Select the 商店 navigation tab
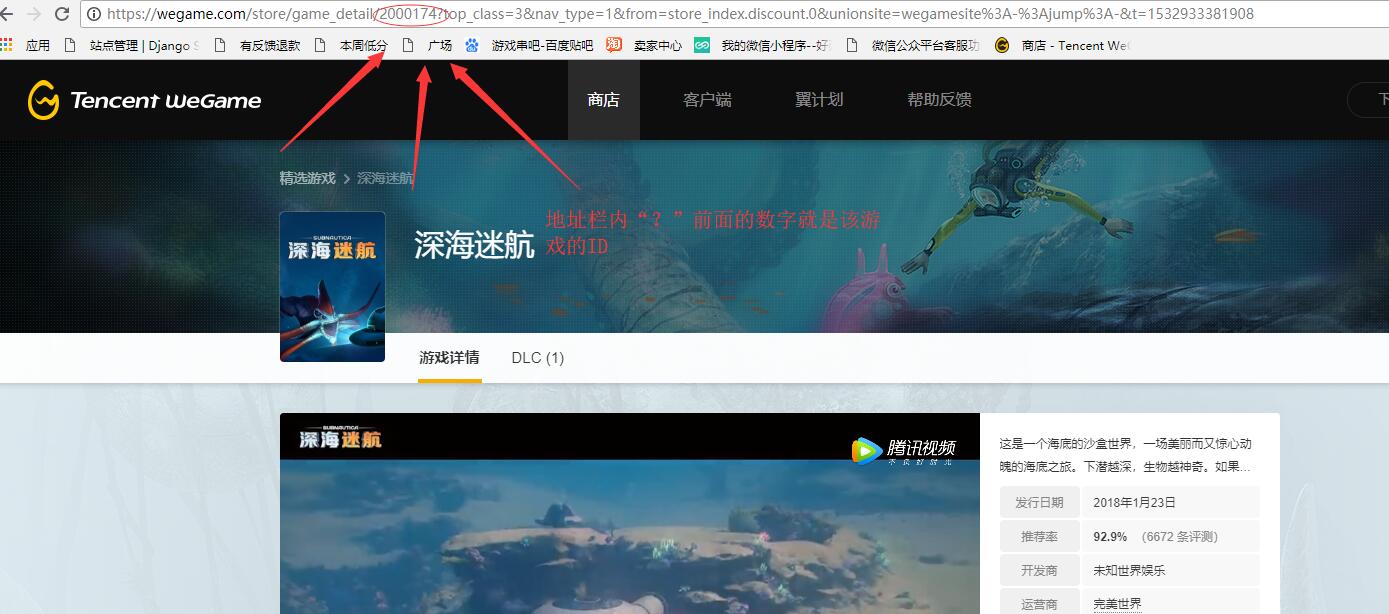This screenshot has width=1389, height=614. [604, 100]
